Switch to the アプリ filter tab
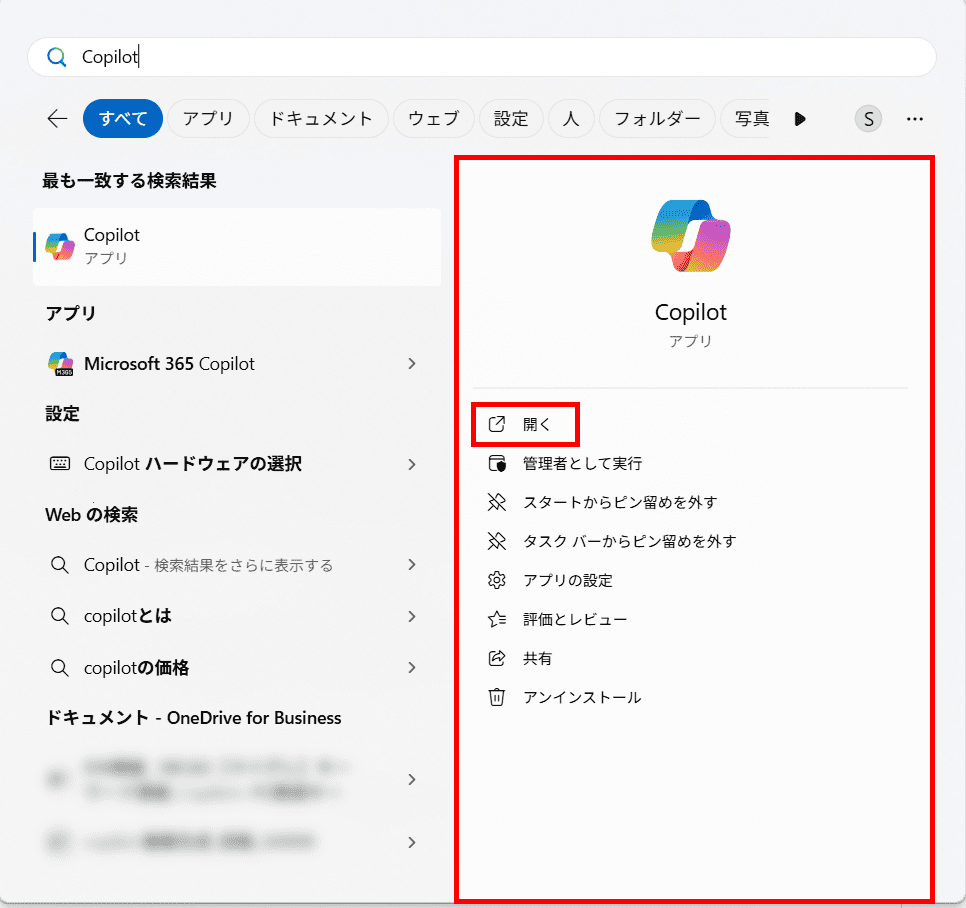 pos(208,118)
